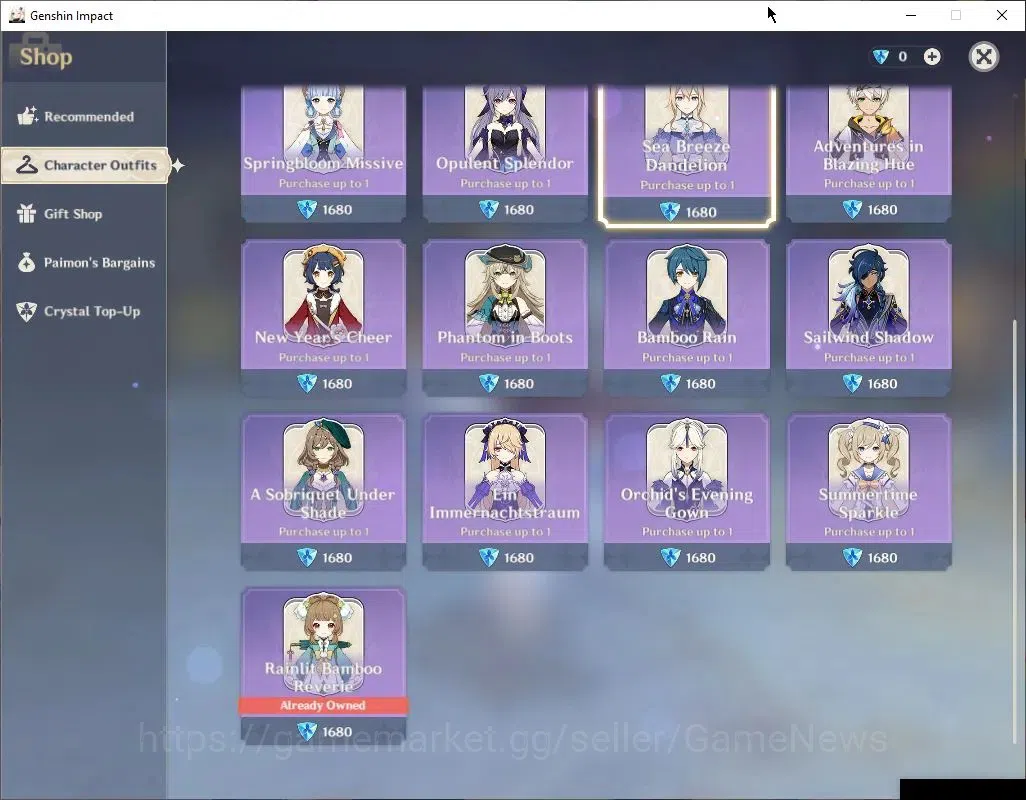
Task: Close the shop with the round X button
Action: (983, 57)
